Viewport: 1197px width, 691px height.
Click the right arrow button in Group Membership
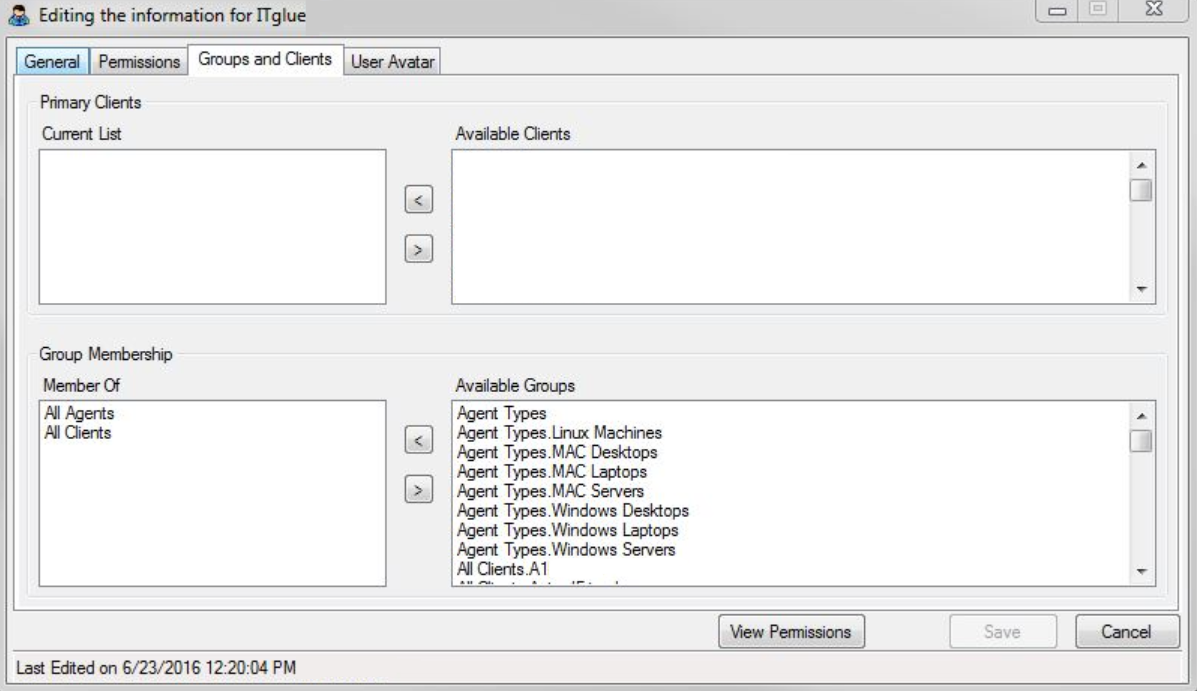pos(420,488)
